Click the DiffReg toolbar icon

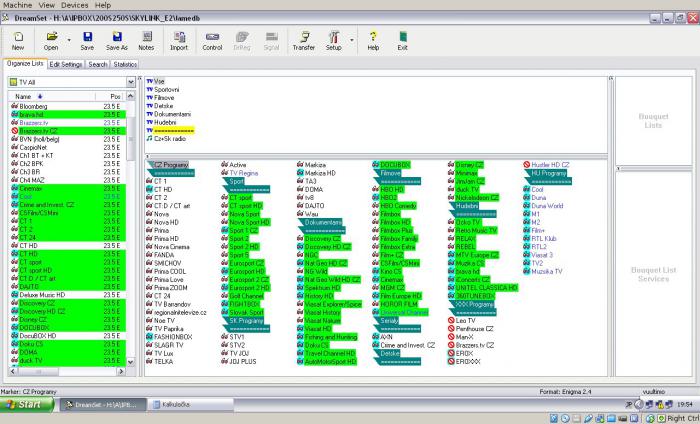pyautogui.click(x=242, y=41)
